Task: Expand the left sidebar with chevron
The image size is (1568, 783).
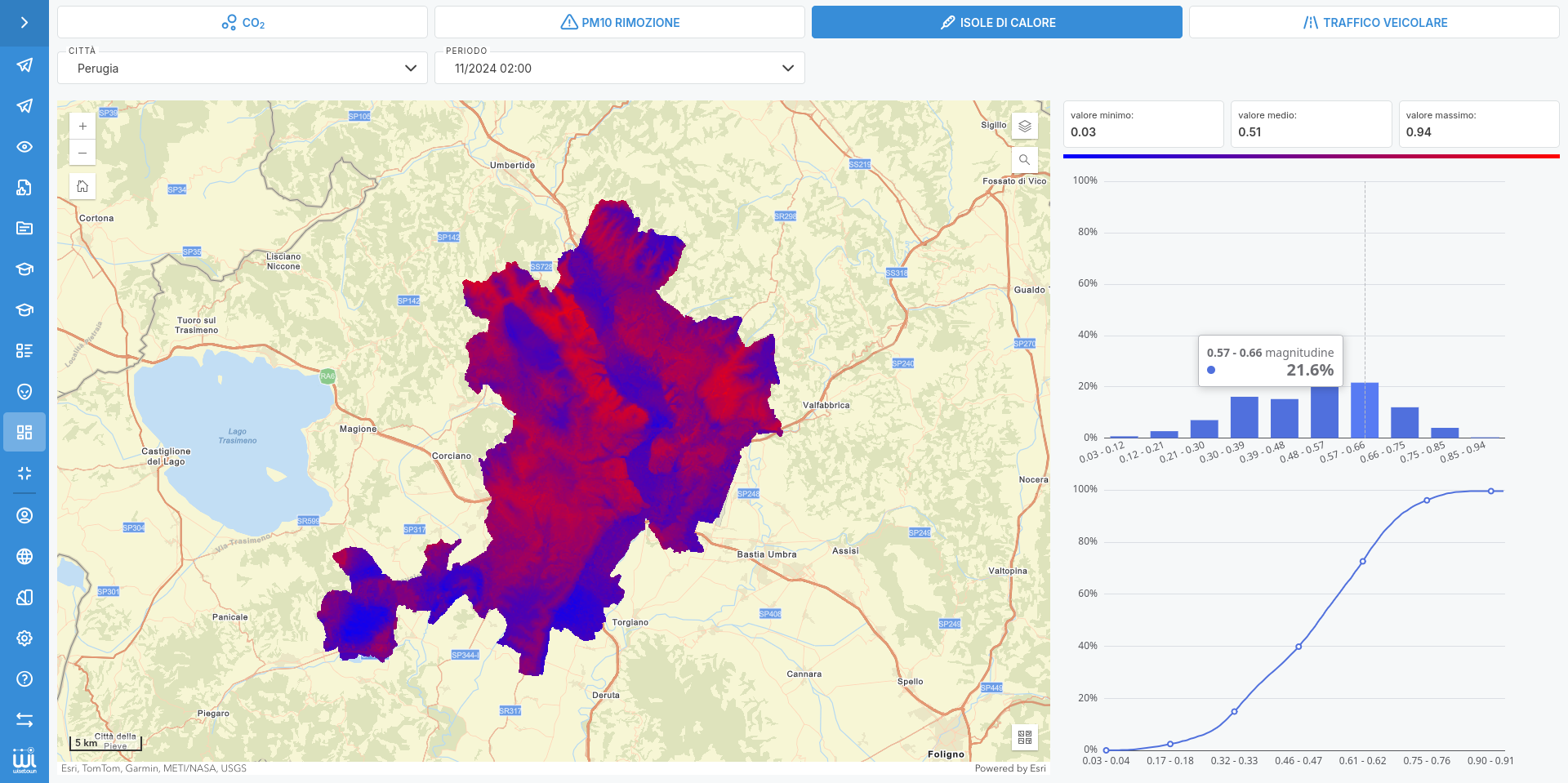Action: (x=24, y=23)
